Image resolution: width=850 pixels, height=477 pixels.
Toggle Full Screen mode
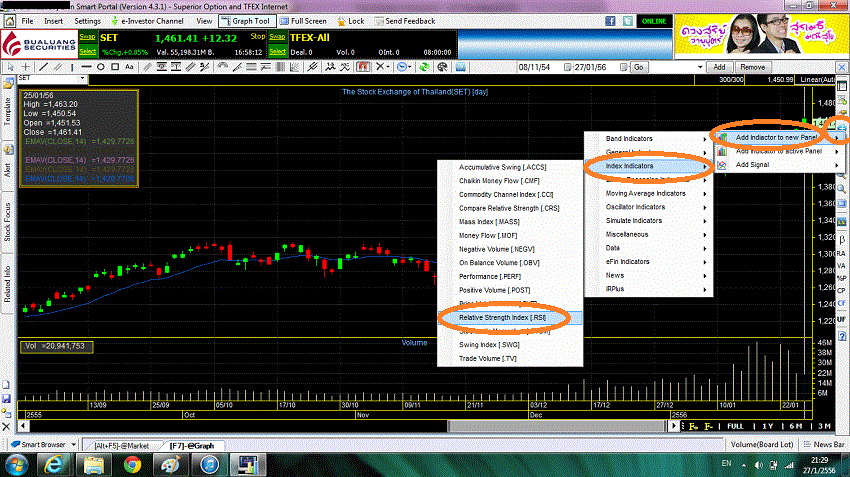pyautogui.click(x=303, y=21)
